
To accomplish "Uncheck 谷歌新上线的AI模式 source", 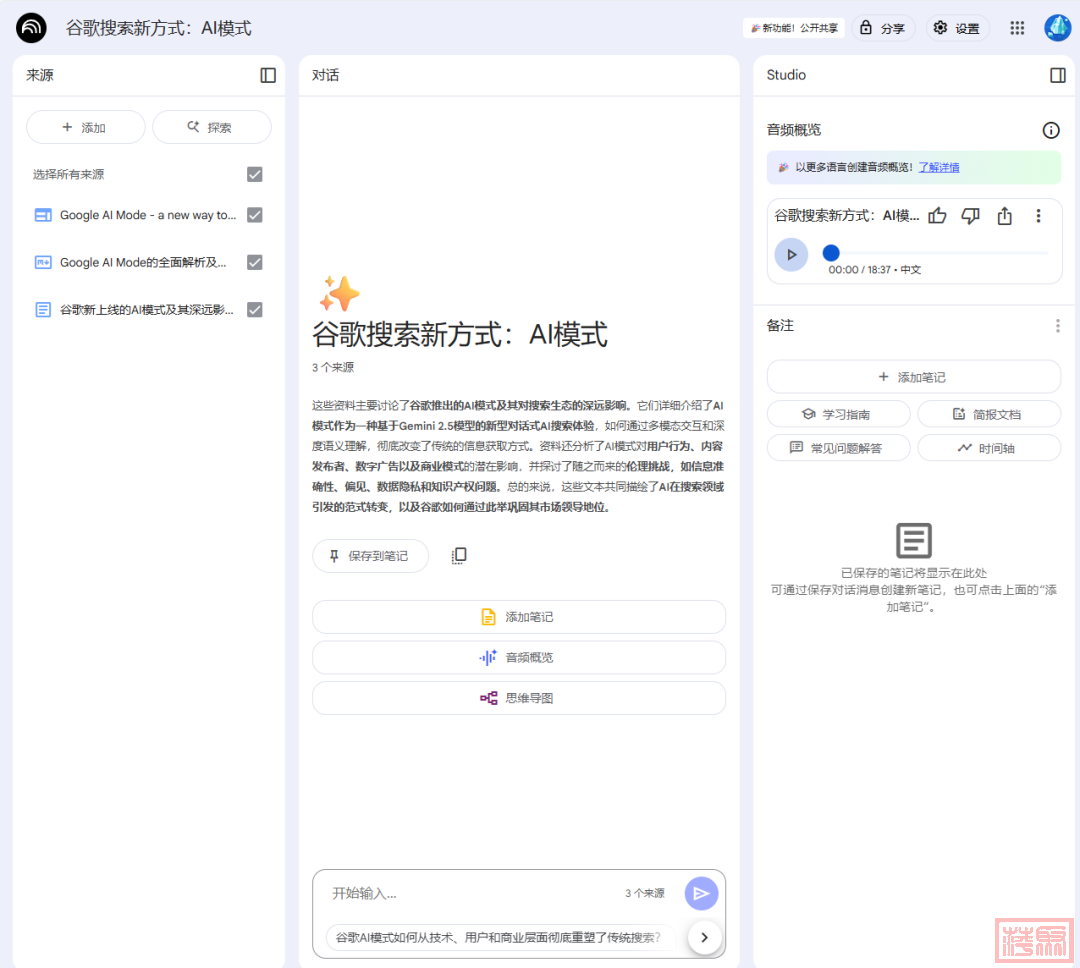I will 255,310.
